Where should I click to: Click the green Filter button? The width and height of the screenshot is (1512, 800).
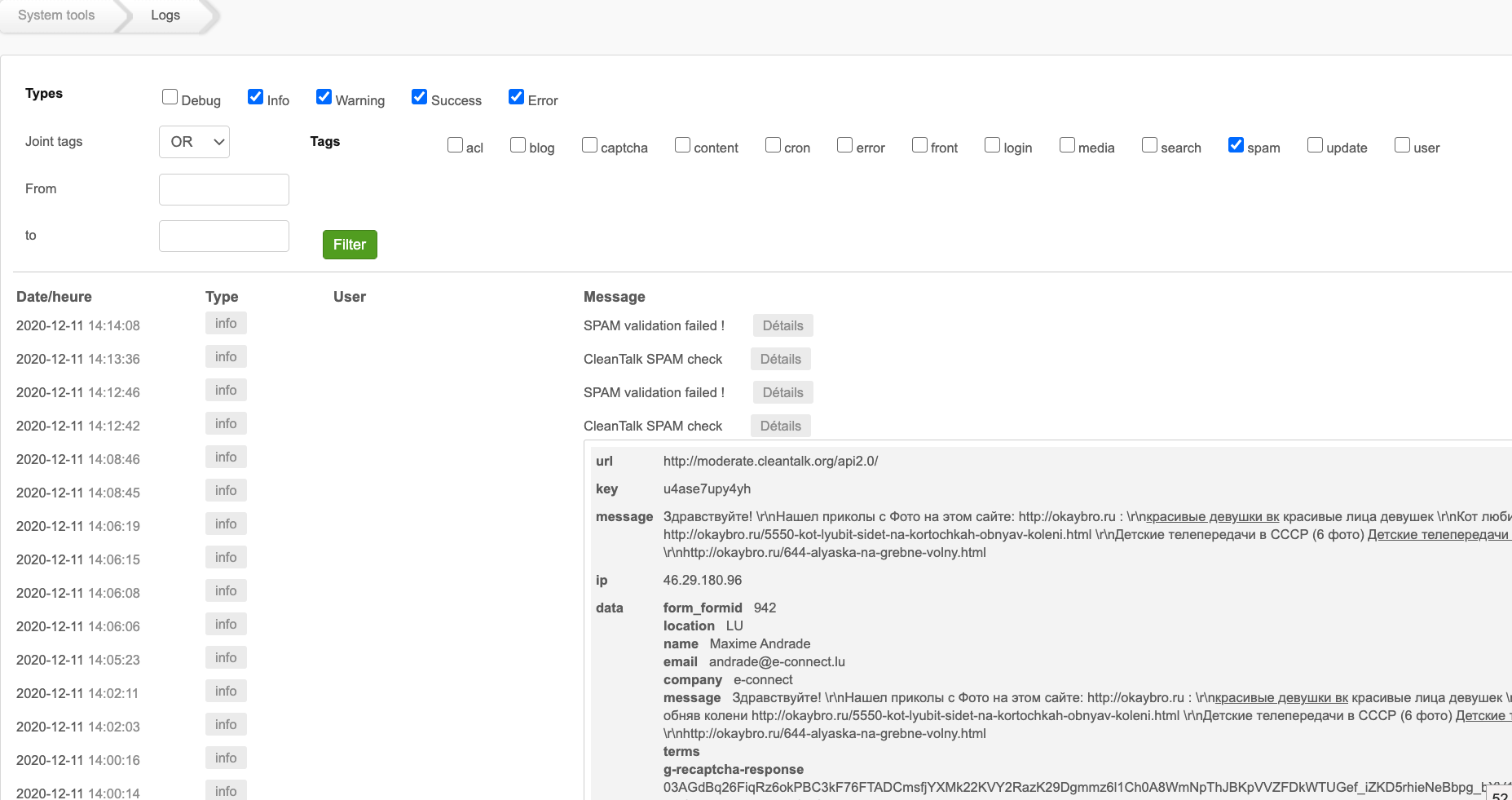coord(350,245)
